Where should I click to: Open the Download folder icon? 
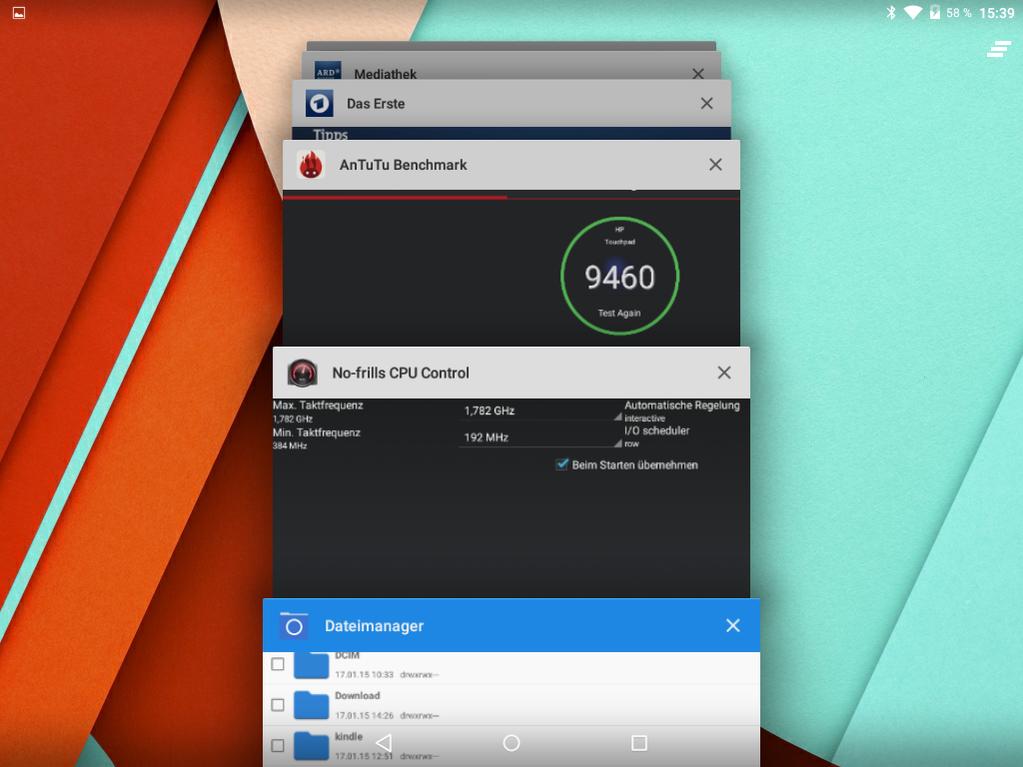pyautogui.click(x=311, y=705)
